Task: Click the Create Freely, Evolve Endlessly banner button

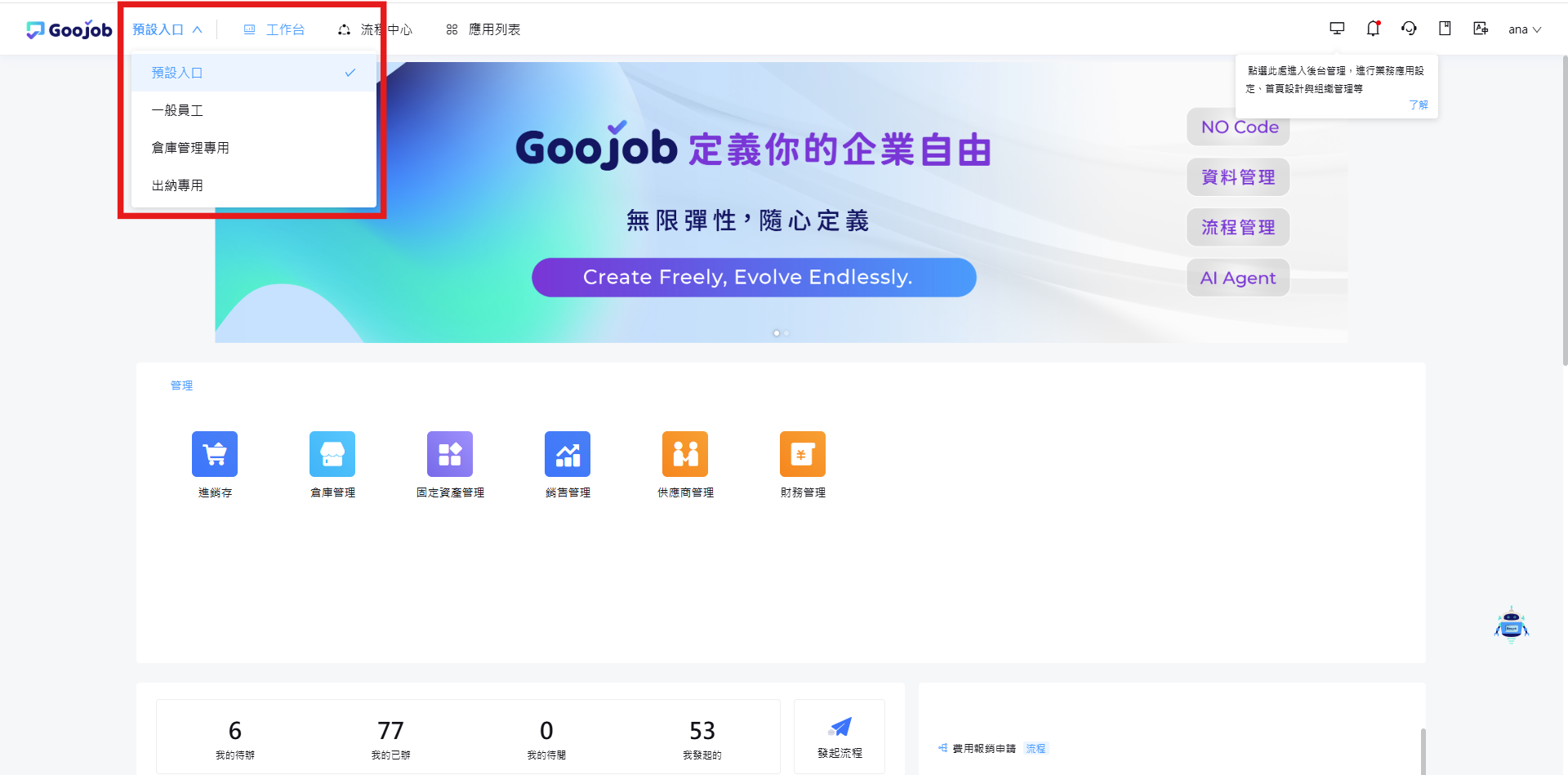Action: click(754, 278)
